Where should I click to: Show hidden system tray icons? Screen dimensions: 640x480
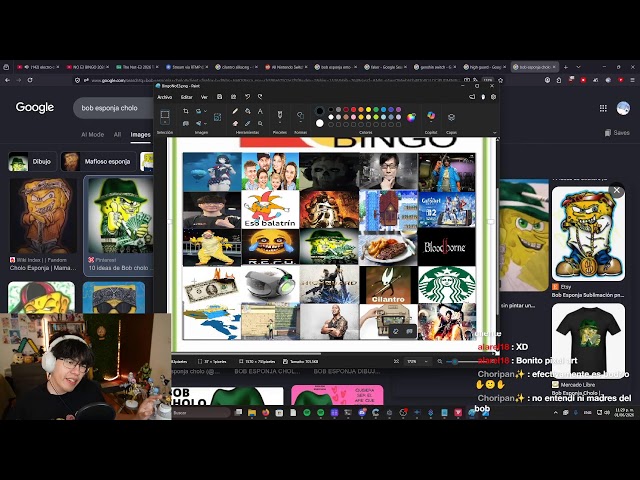556,413
